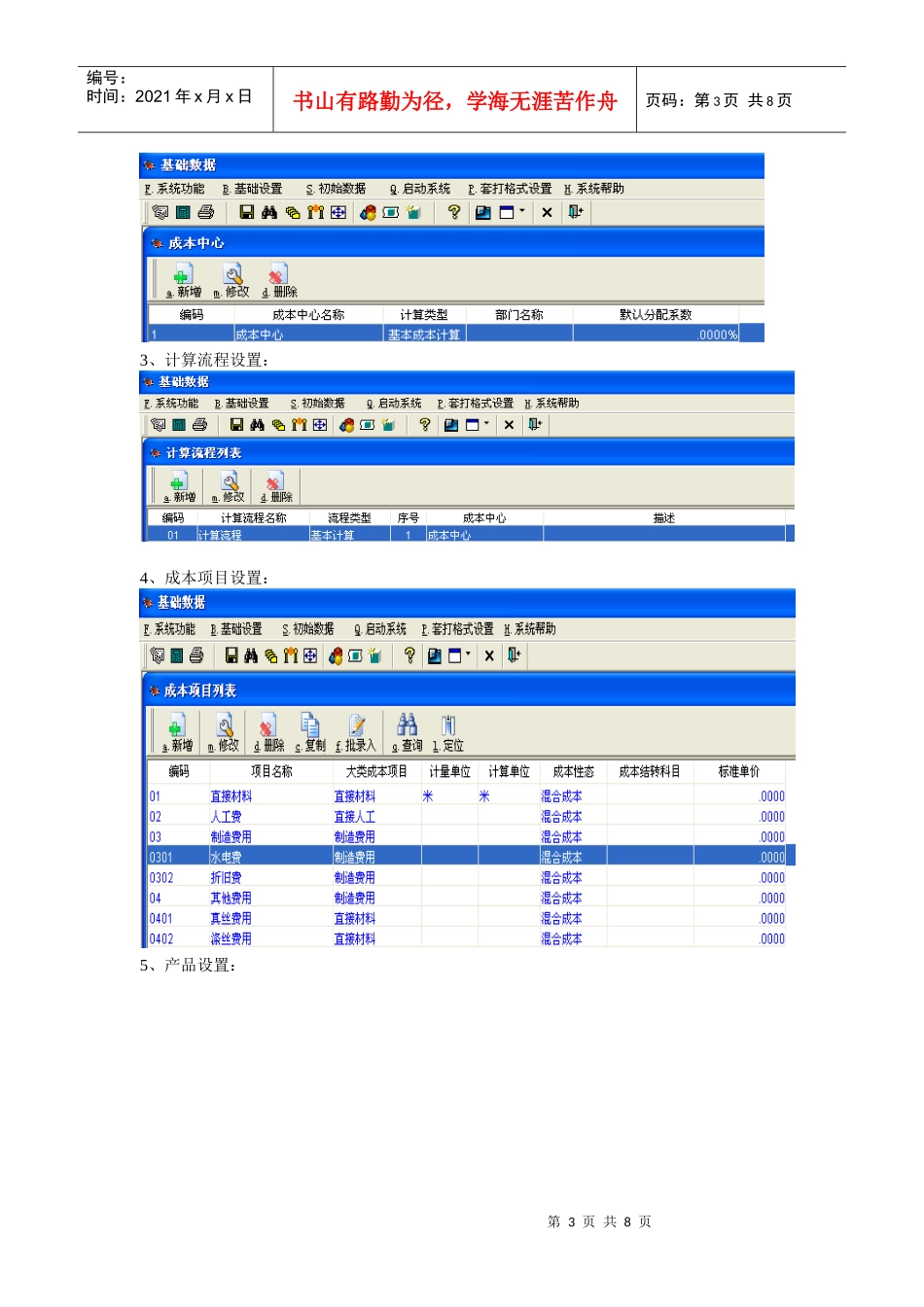Image resolution: width=924 pixels, height=1307 pixels.
Task: Click 标准单价 column header
Action: pyautogui.click(x=739, y=771)
